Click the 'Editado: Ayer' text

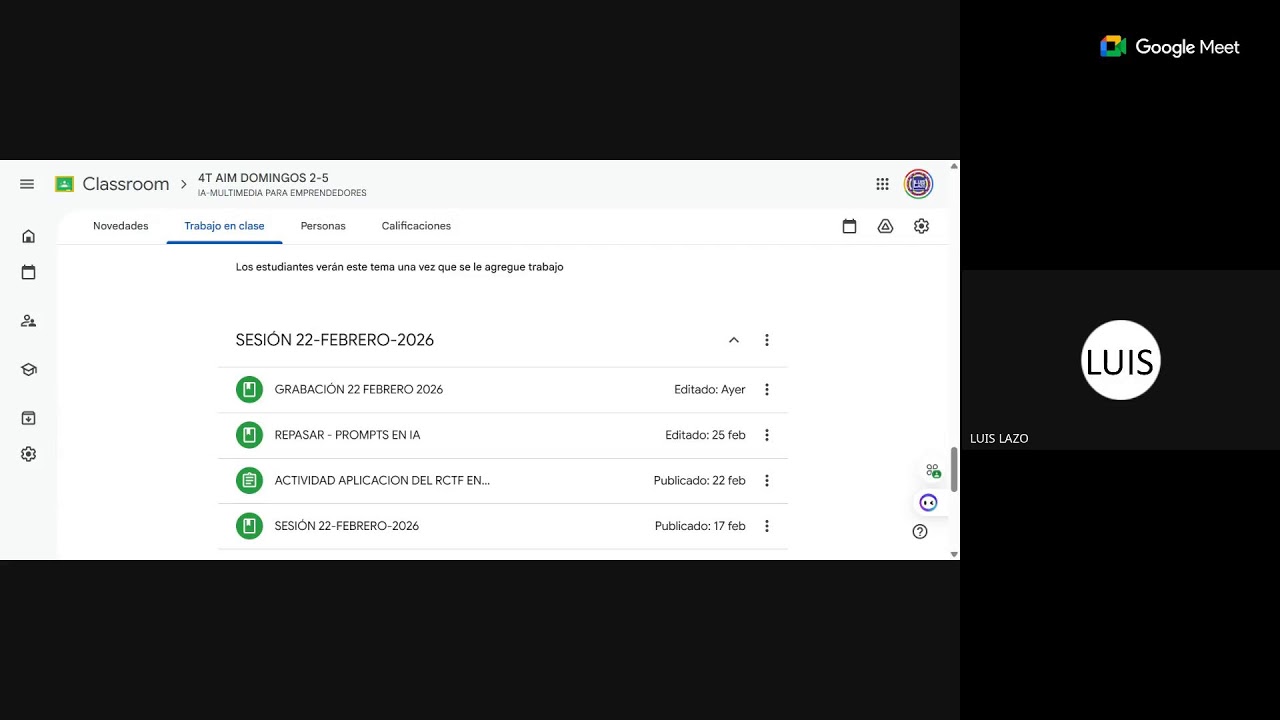coord(710,389)
